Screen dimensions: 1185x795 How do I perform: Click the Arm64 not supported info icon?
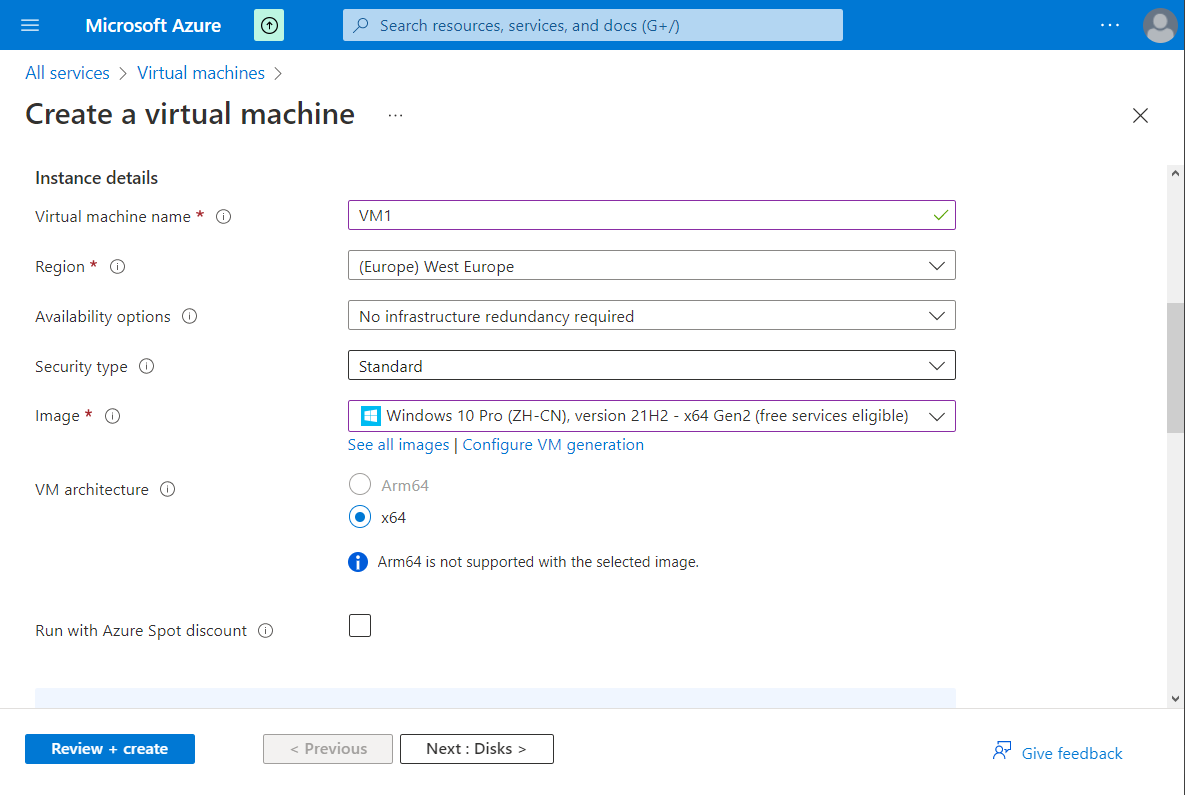pyautogui.click(x=358, y=562)
